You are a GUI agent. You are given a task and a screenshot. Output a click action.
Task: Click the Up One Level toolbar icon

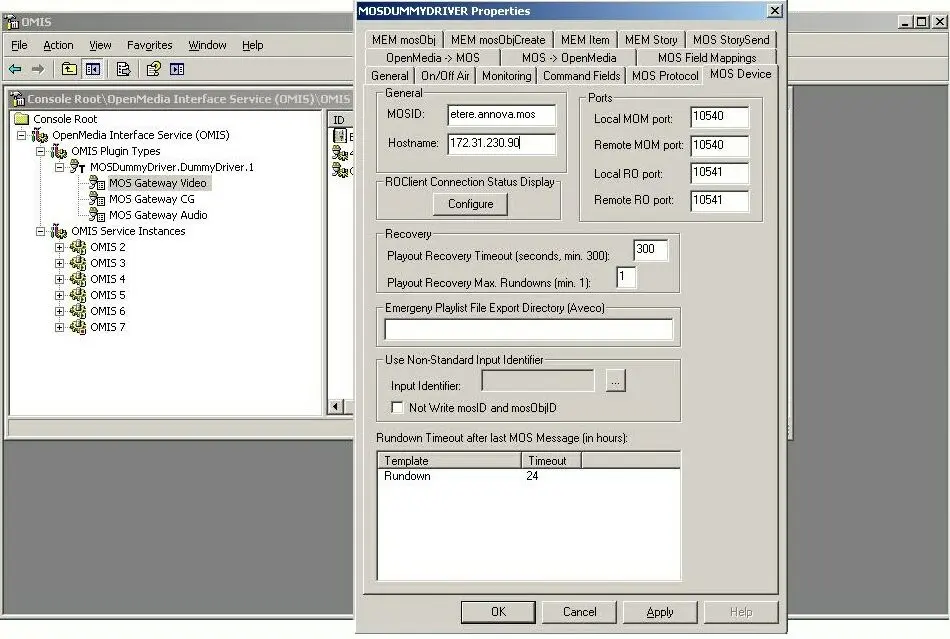(x=69, y=69)
